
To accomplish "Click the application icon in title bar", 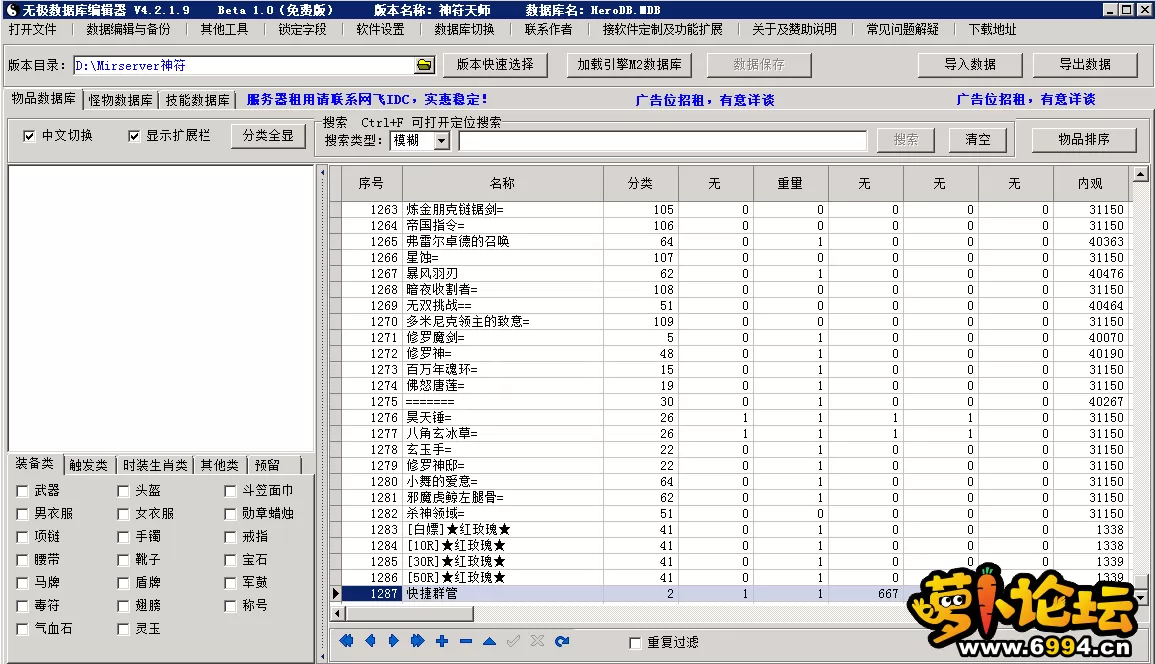I will click(x=11, y=10).
